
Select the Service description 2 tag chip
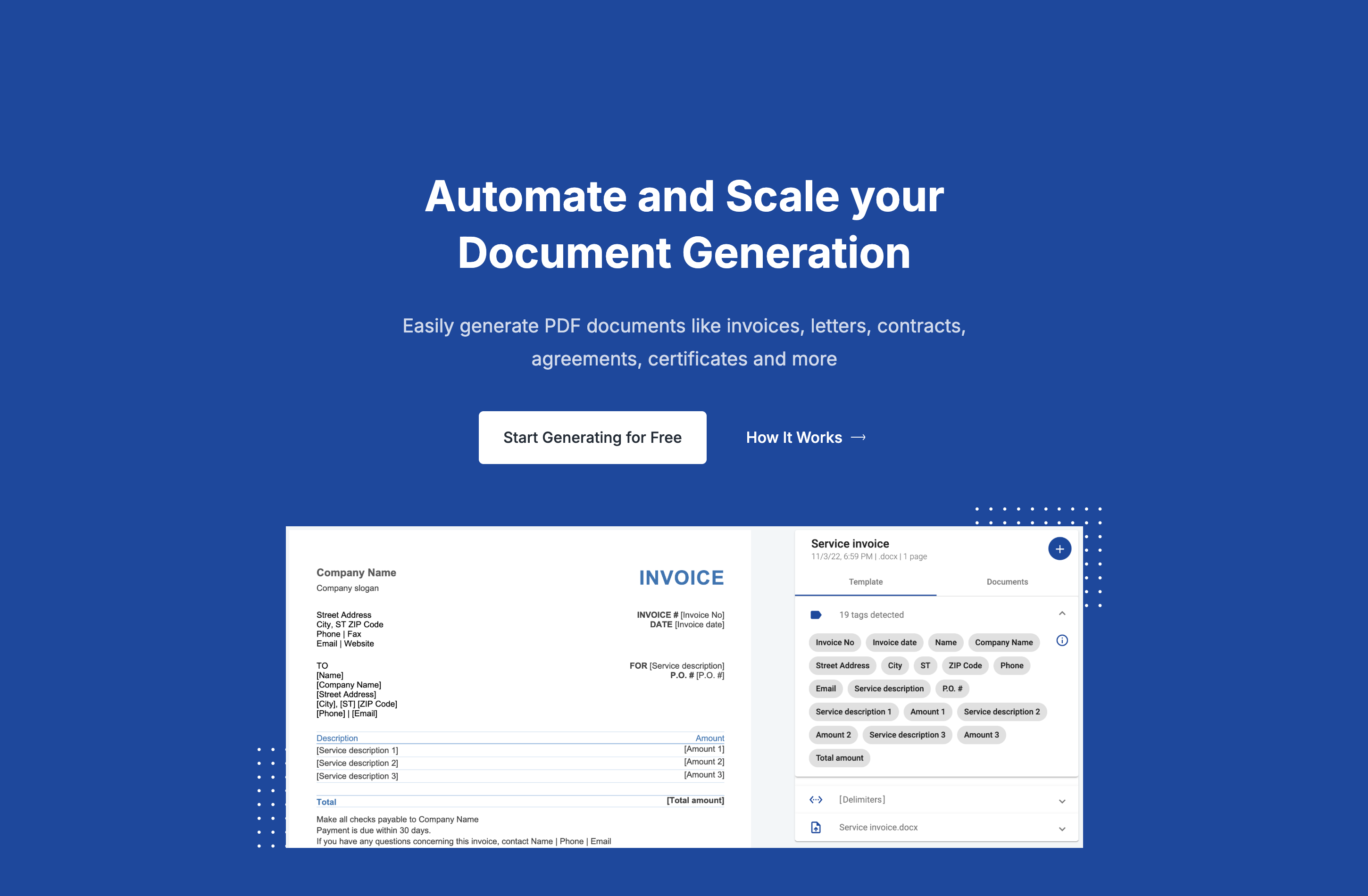pos(1001,712)
